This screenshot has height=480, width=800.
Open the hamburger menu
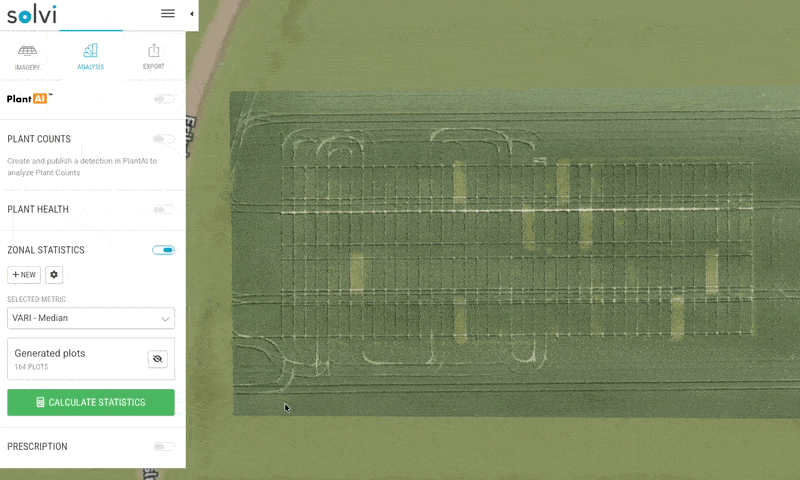click(168, 13)
